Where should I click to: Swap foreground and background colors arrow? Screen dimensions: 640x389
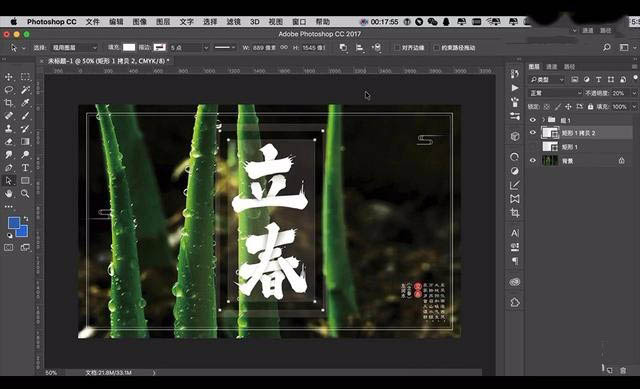point(26,219)
